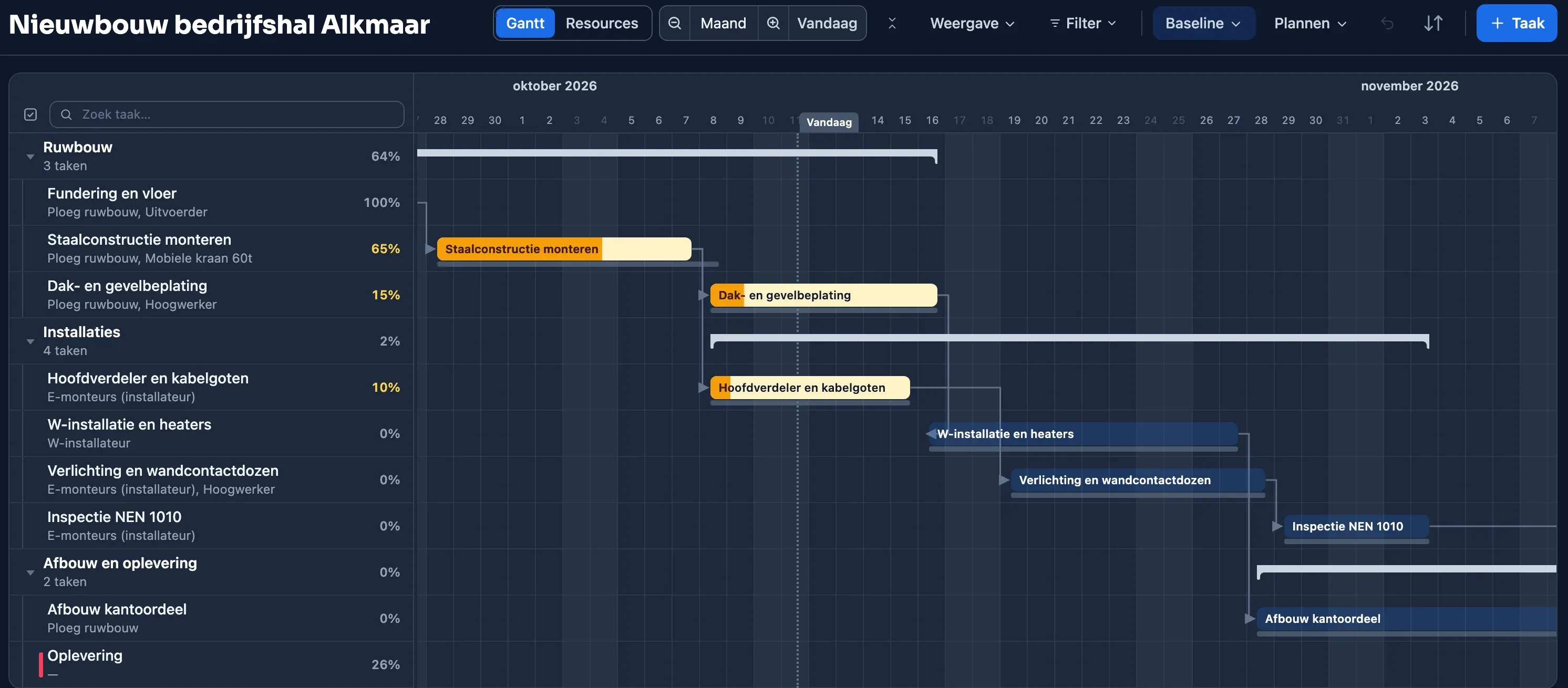
Task: Select the Oplevering task row
Action: click(x=211, y=664)
